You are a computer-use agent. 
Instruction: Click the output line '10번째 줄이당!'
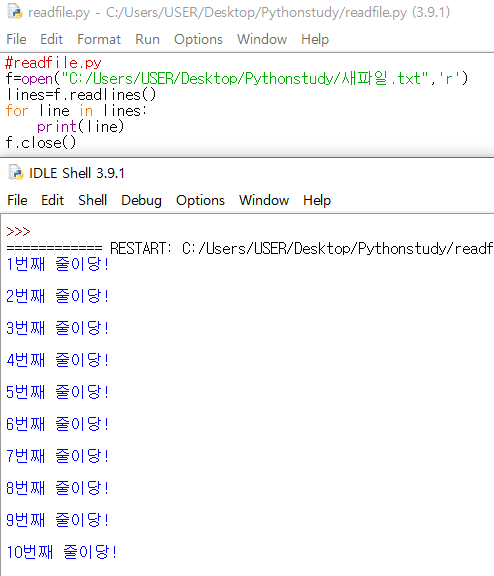point(62,552)
